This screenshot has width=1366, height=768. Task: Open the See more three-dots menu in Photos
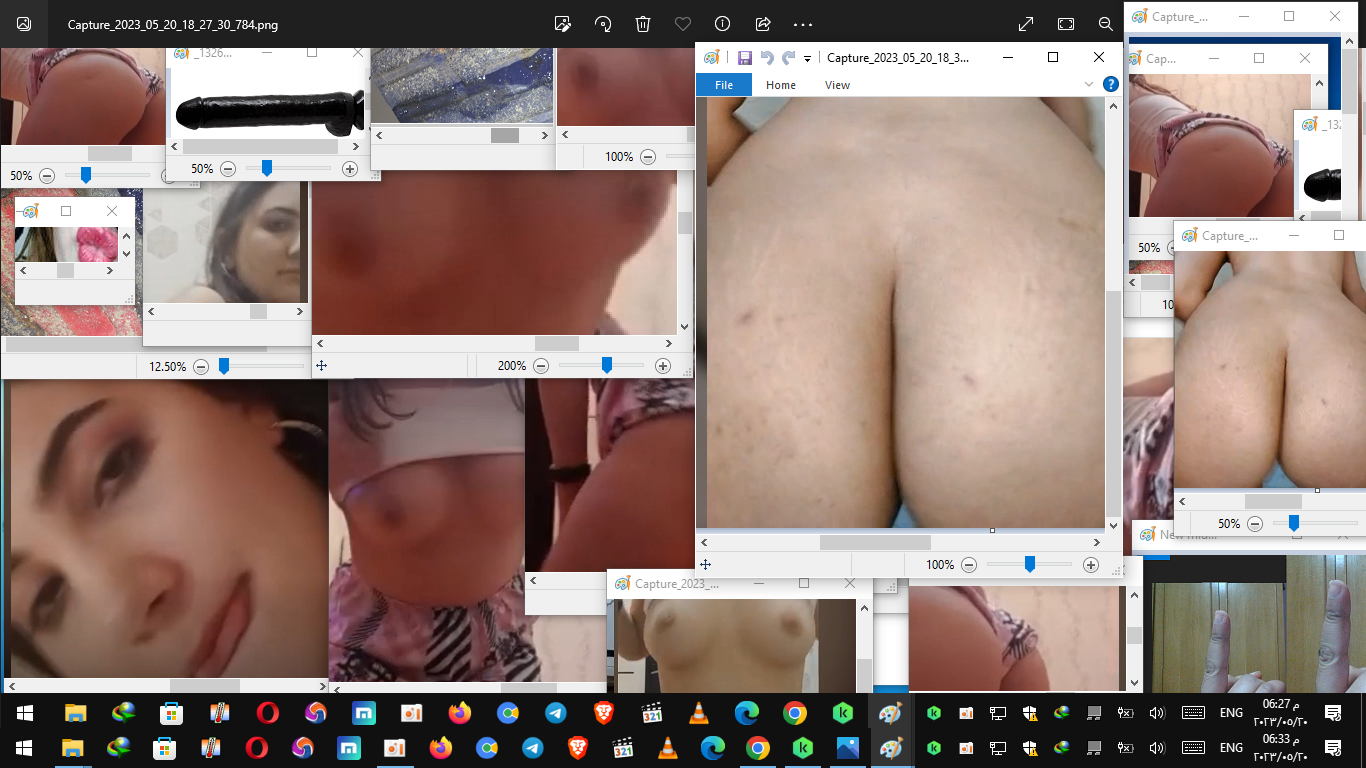click(x=803, y=24)
